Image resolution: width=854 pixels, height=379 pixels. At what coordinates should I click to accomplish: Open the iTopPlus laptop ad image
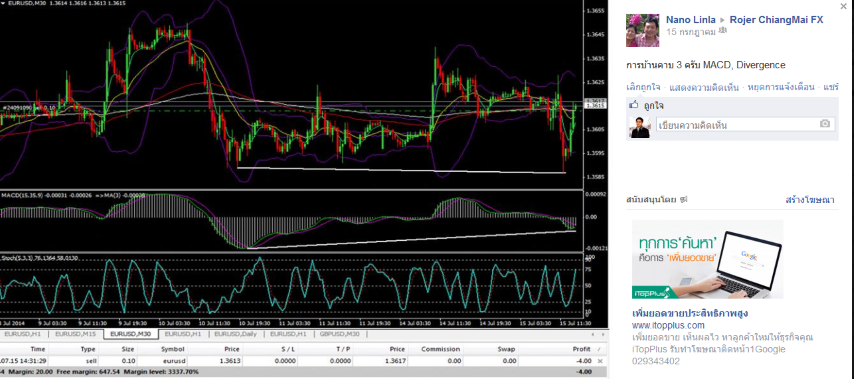[707, 259]
